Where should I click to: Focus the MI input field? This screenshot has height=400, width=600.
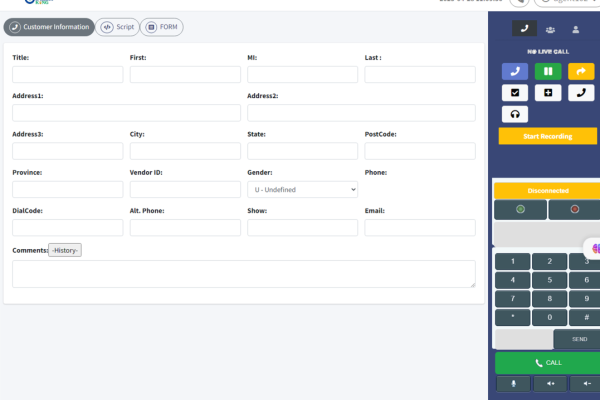302,75
